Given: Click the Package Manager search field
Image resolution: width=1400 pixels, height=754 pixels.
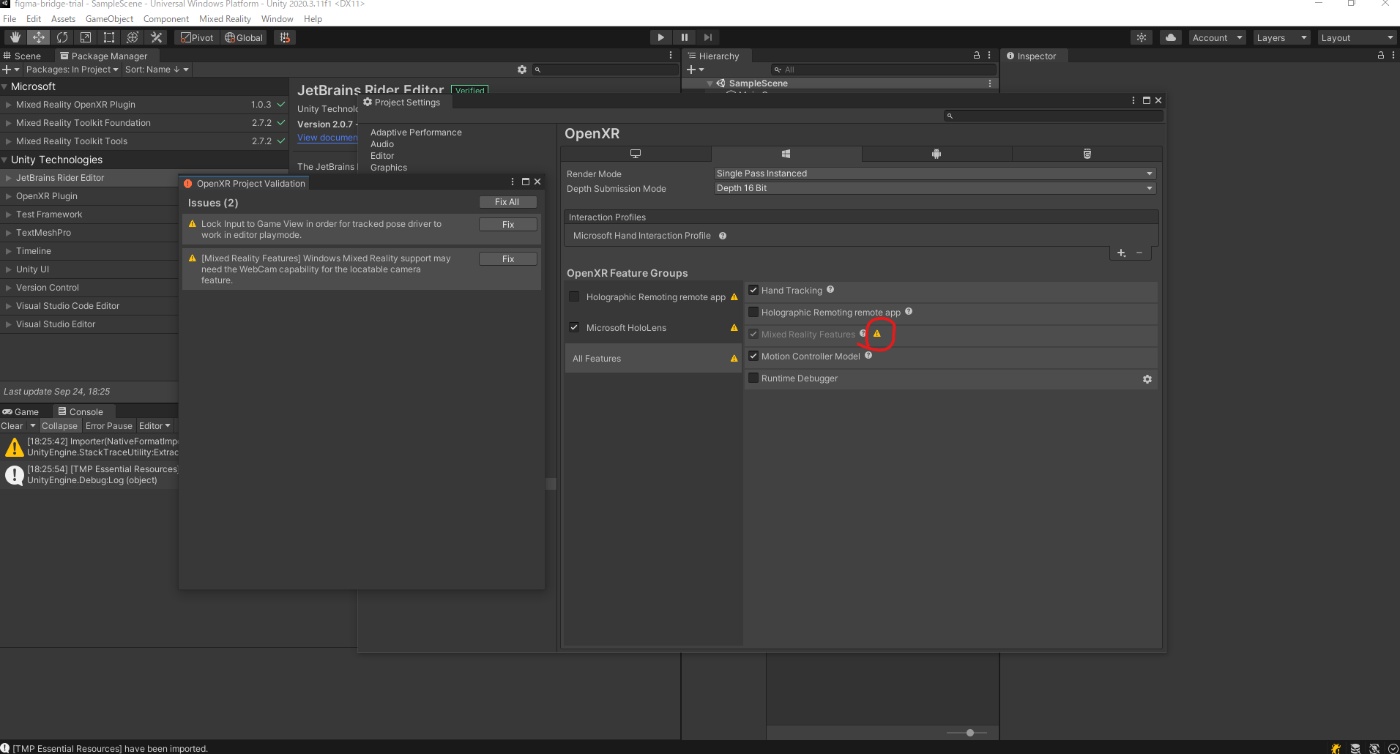Looking at the screenshot, I should (x=605, y=69).
